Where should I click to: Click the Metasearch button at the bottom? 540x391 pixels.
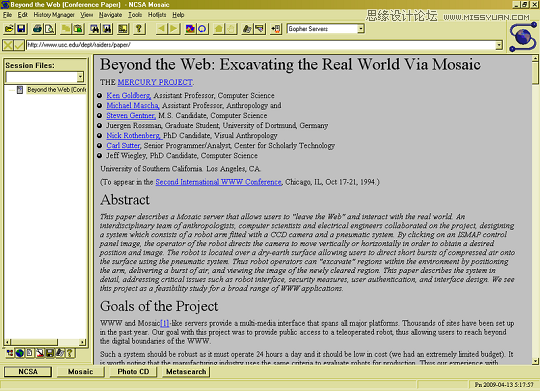coord(186,372)
